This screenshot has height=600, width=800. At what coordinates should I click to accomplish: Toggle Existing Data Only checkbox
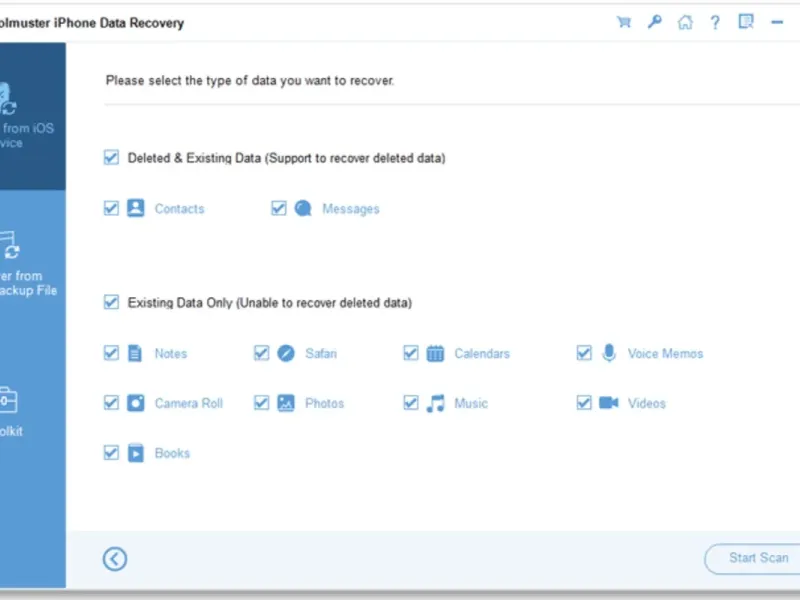111,302
